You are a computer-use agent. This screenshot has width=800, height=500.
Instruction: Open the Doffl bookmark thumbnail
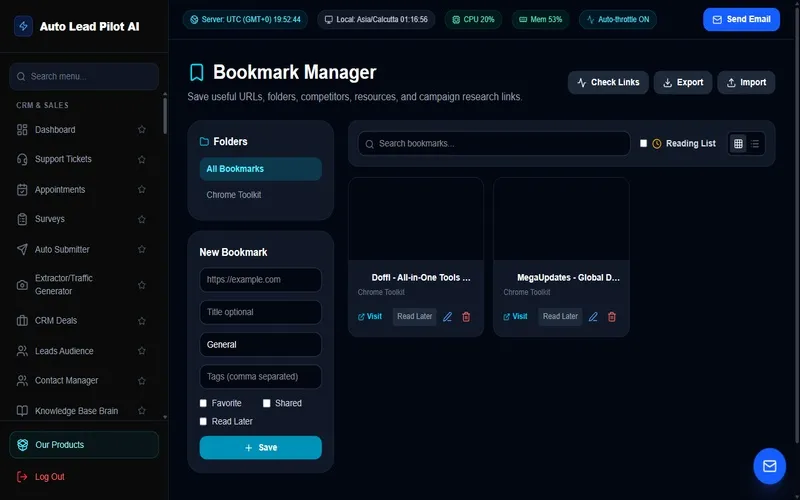click(x=416, y=219)
